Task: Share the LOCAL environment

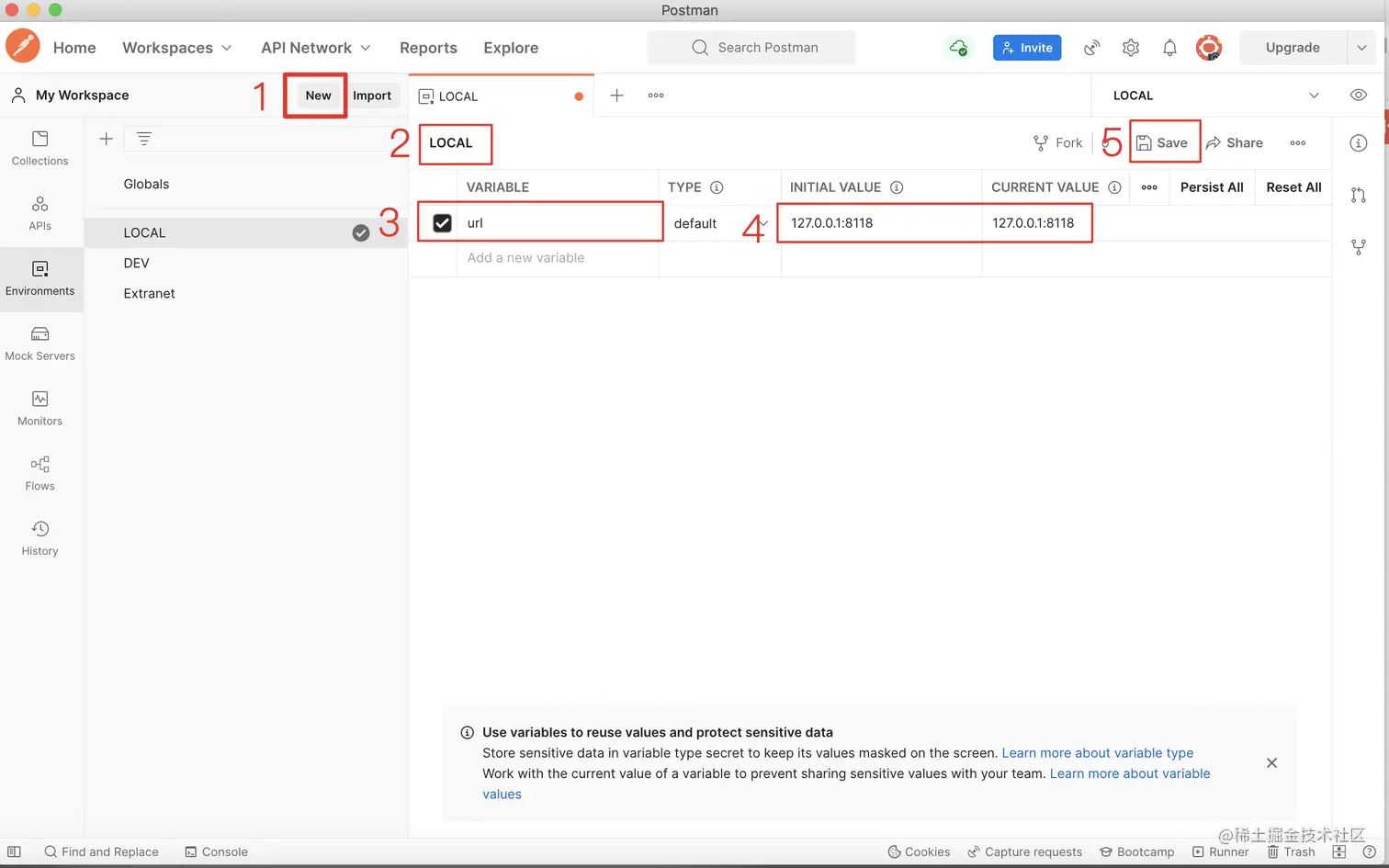Action: pyautogui.click(x=1235, y=143)
